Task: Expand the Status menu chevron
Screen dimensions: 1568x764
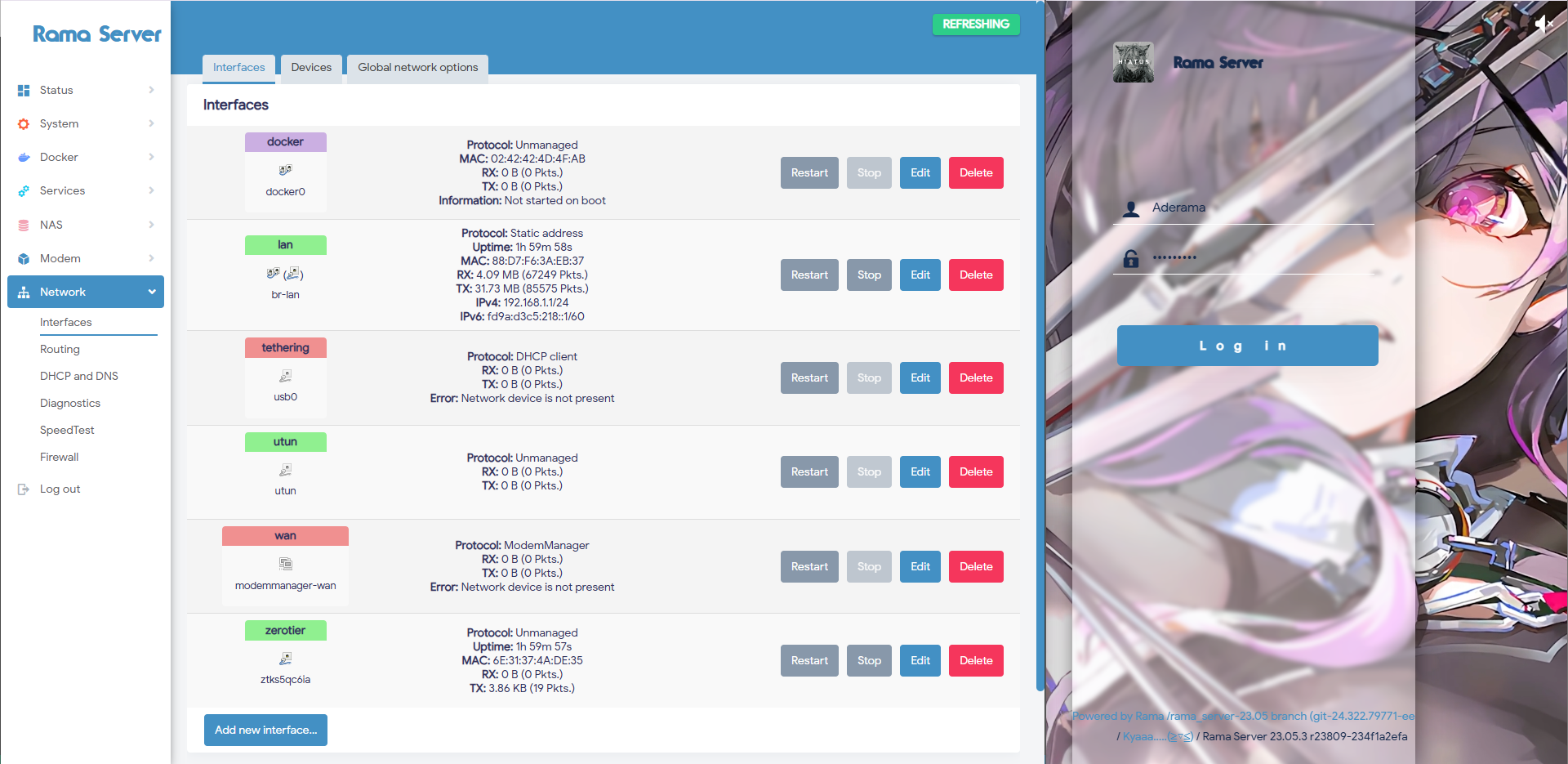Action: [151, 90]
